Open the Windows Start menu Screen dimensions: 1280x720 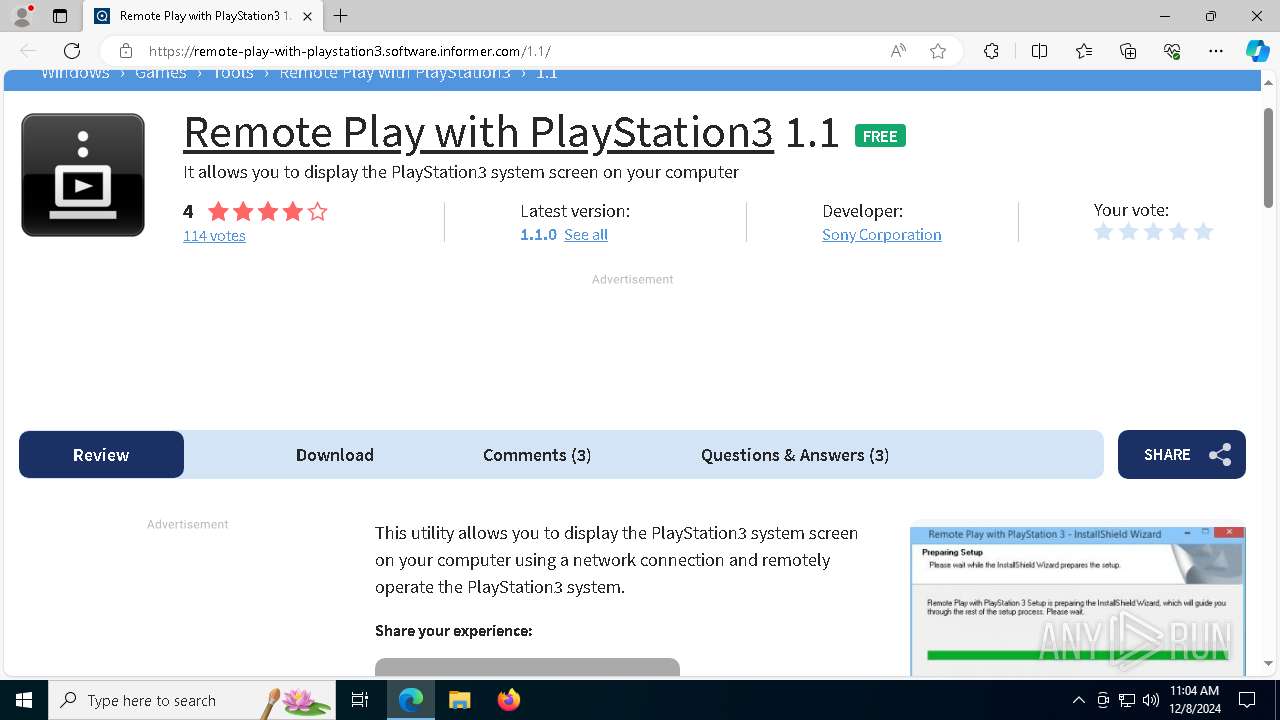tap(24, 700)
